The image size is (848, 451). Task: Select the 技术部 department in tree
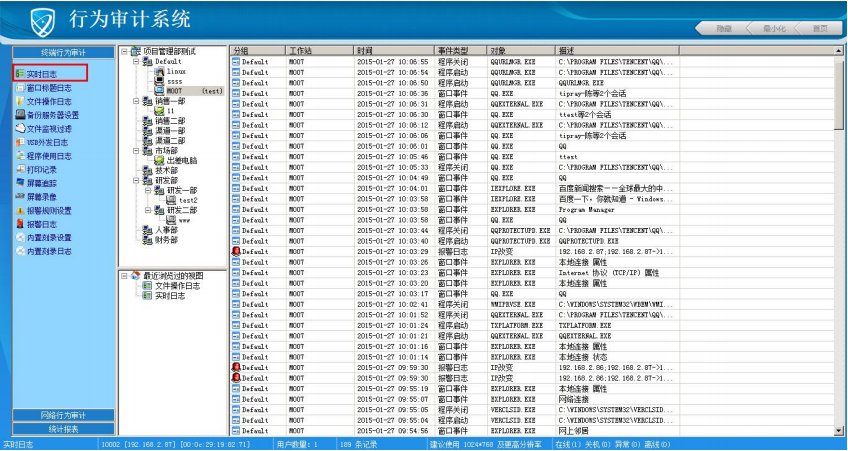(x=166, y=170)
